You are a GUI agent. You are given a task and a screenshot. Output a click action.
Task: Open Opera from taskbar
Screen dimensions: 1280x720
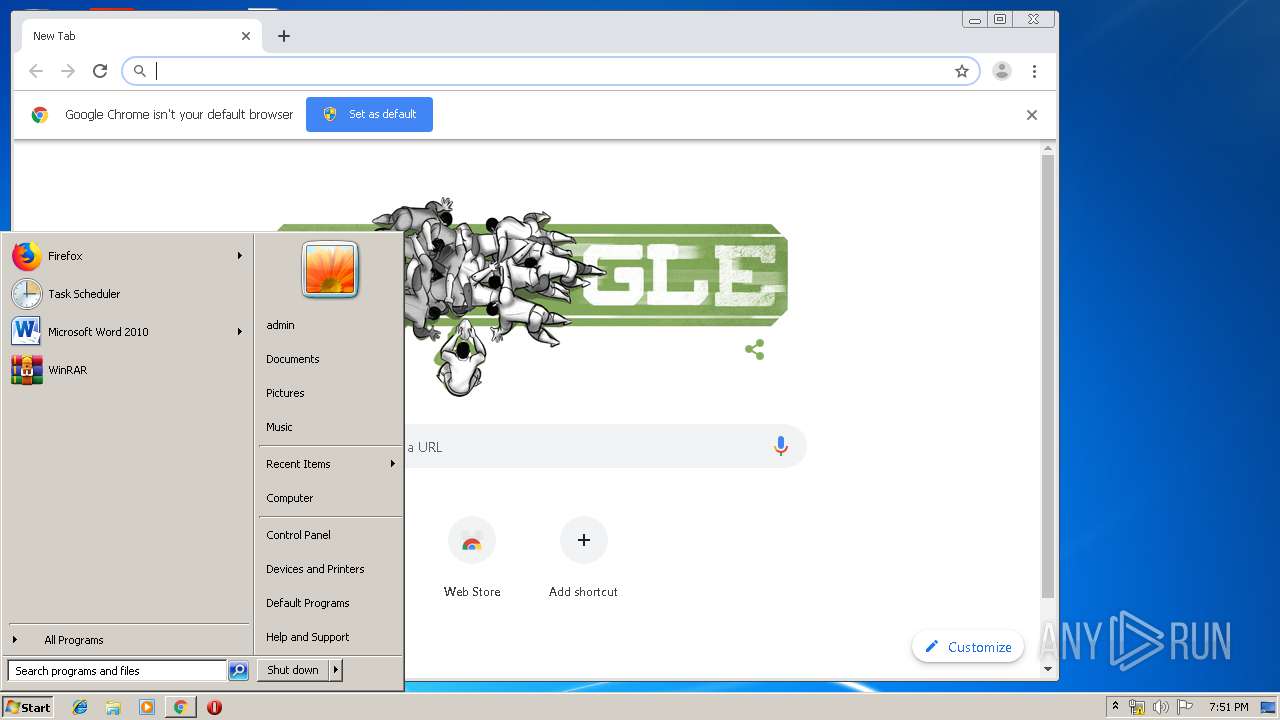tap(214, 707)
